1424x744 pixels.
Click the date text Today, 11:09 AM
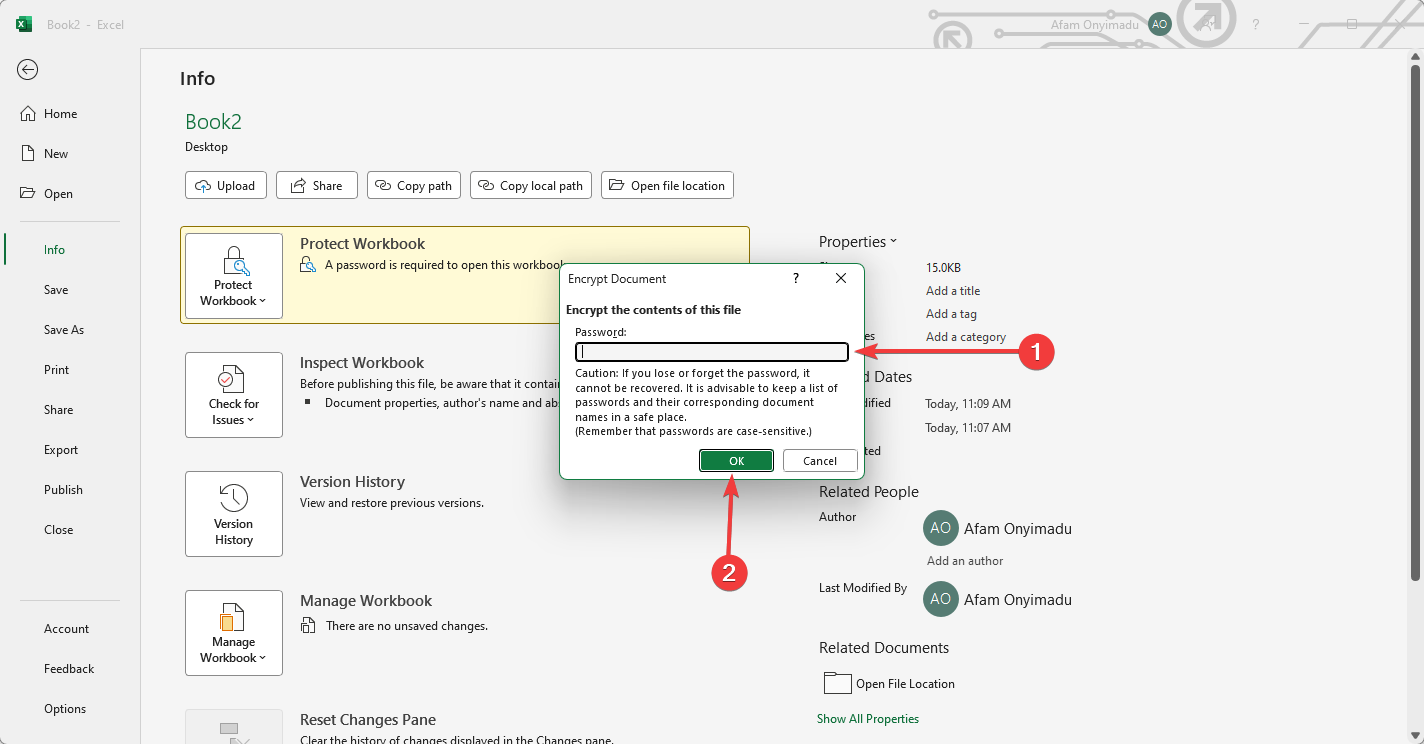[968, 404]
